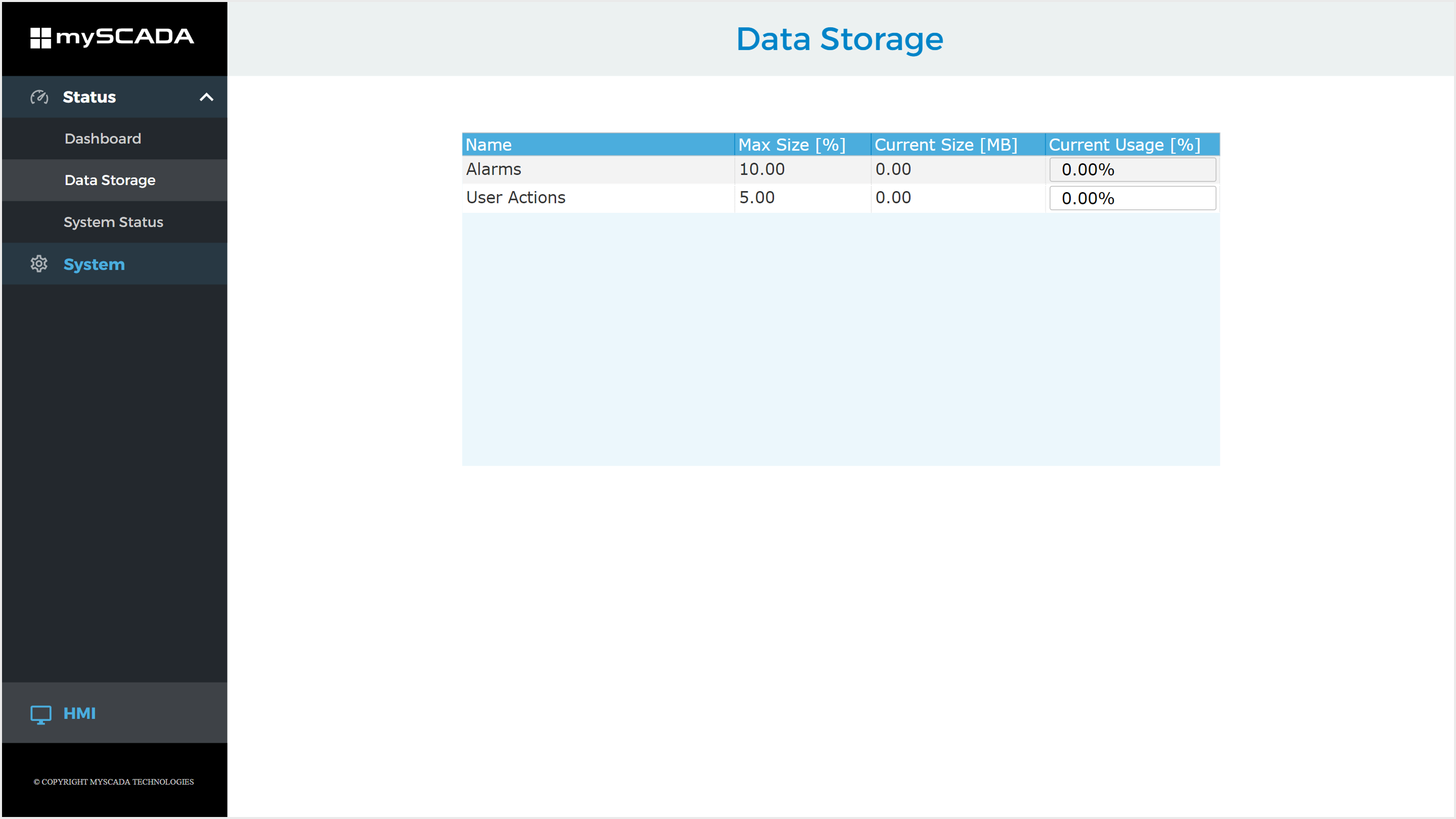Open the Status menu section
Viewport: 1456px width, 819px height.
115,97
